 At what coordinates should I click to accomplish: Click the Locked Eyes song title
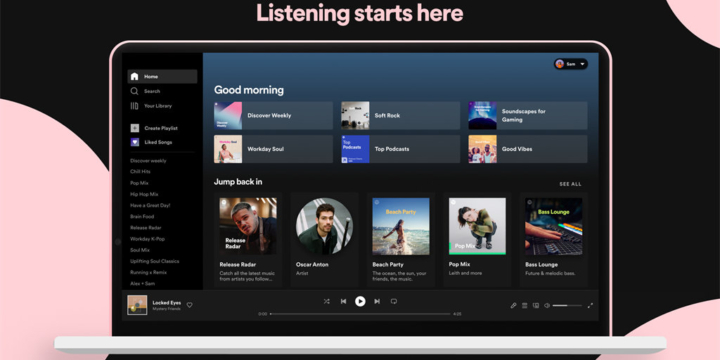tap(167, 303)
